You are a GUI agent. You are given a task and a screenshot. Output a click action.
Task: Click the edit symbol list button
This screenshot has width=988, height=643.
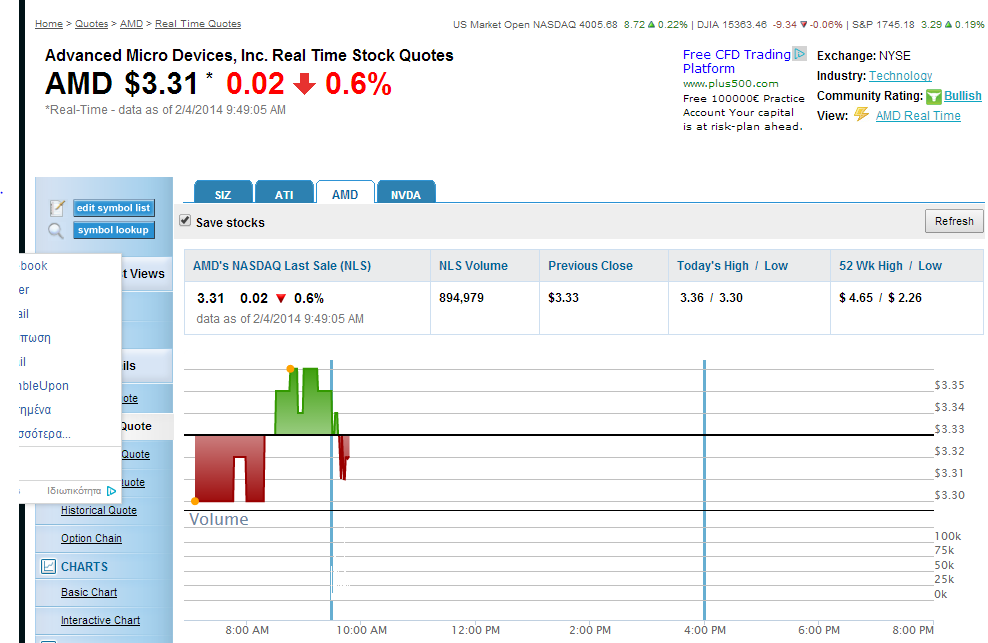113,208
